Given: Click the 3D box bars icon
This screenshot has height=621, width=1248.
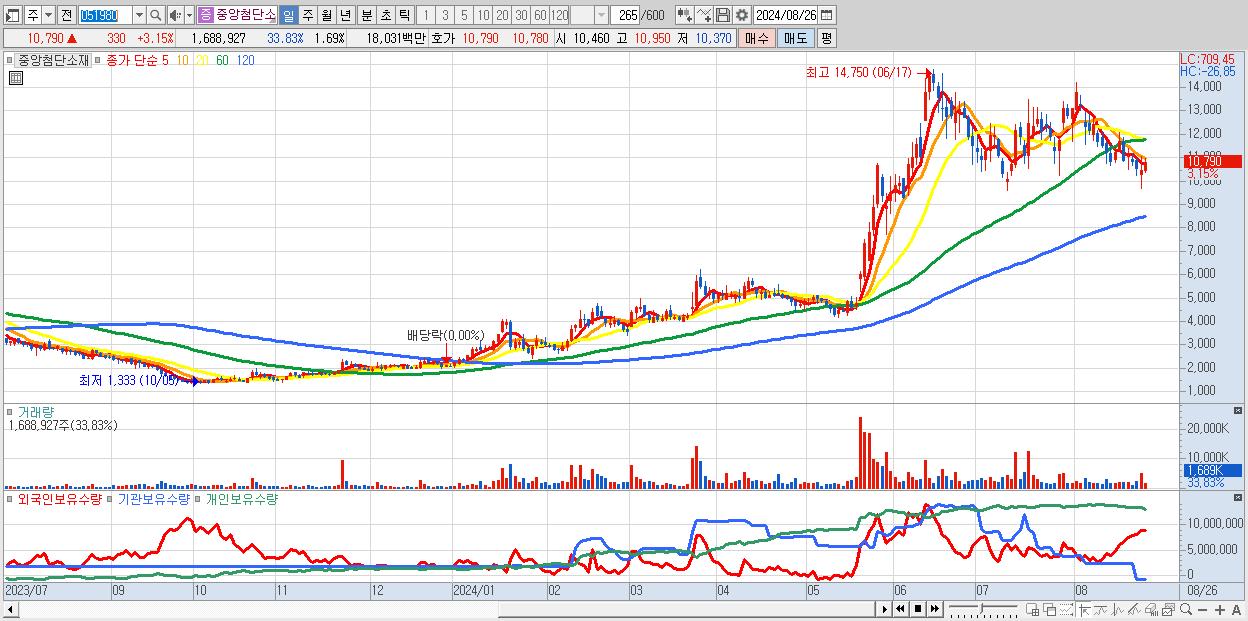Looking at the screenshot, I should click(x=1152, y=609).
